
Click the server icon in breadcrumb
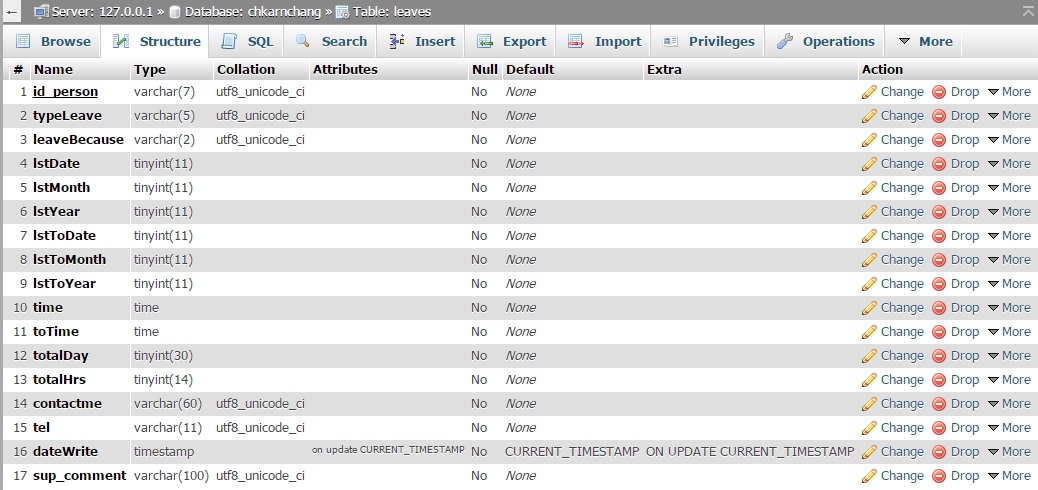pyautogui.click(x=41, y=11)
